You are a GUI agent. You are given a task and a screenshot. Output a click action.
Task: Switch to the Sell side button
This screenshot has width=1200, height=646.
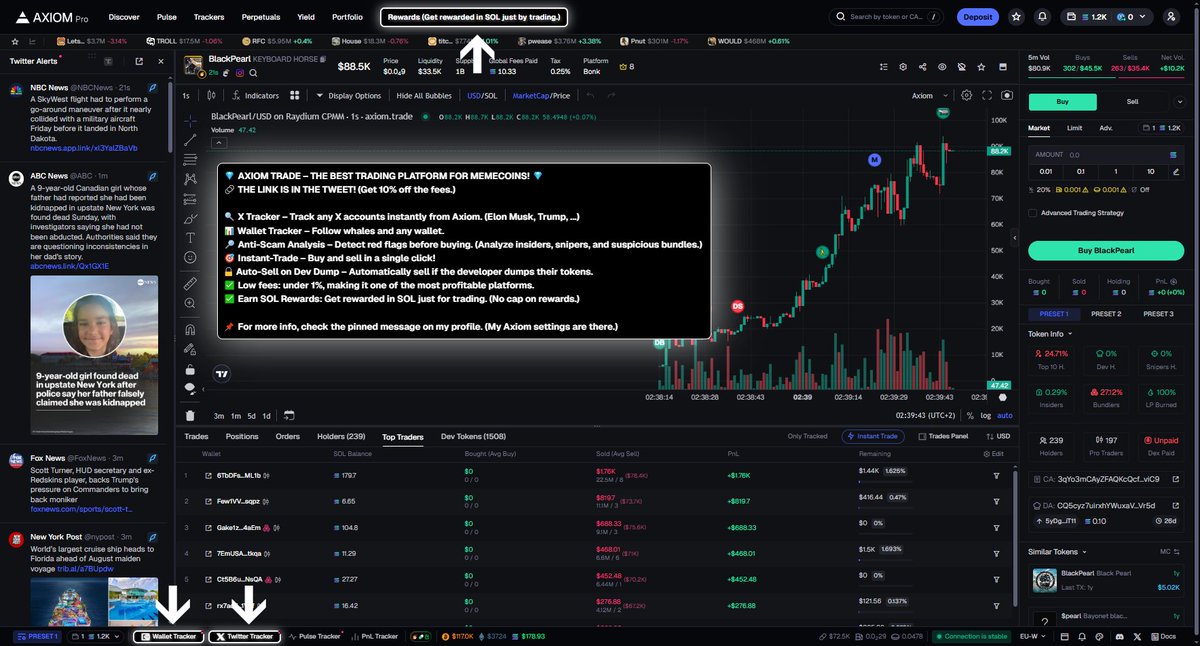tap(1132, 102)
